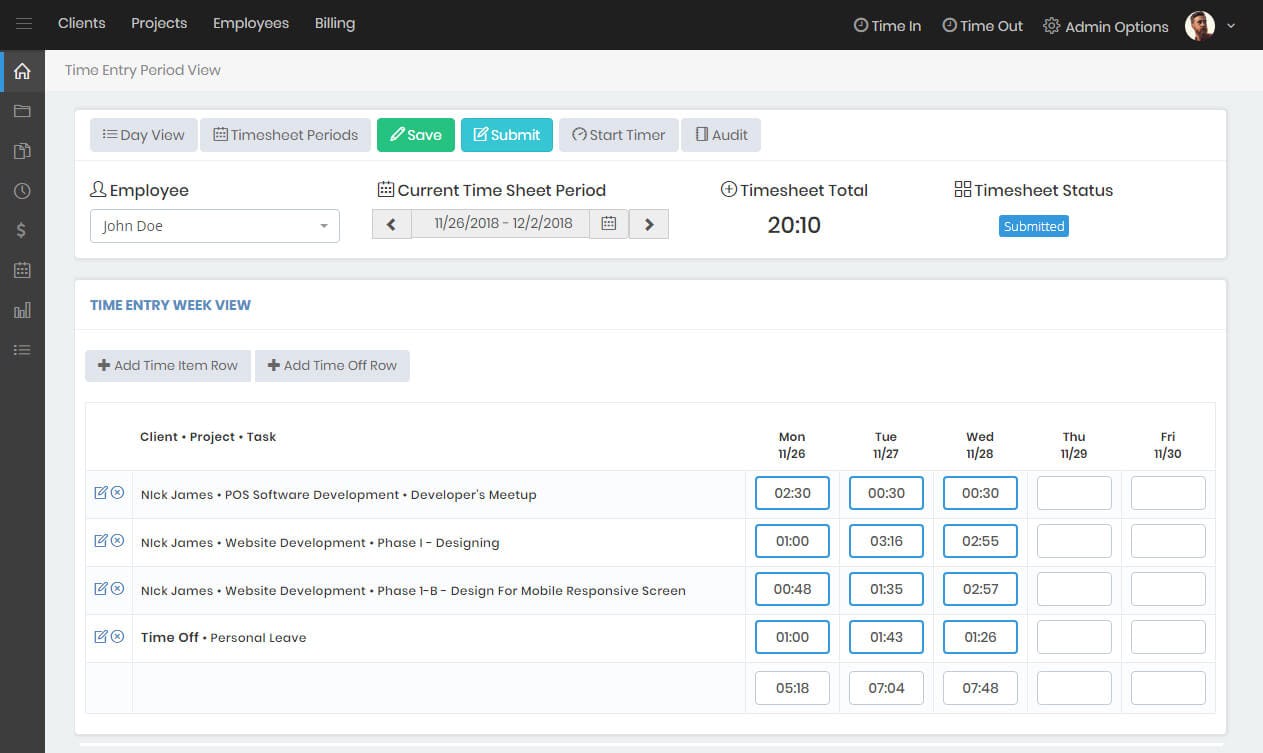Click the sidebar calendar icon

click(21, 270)
